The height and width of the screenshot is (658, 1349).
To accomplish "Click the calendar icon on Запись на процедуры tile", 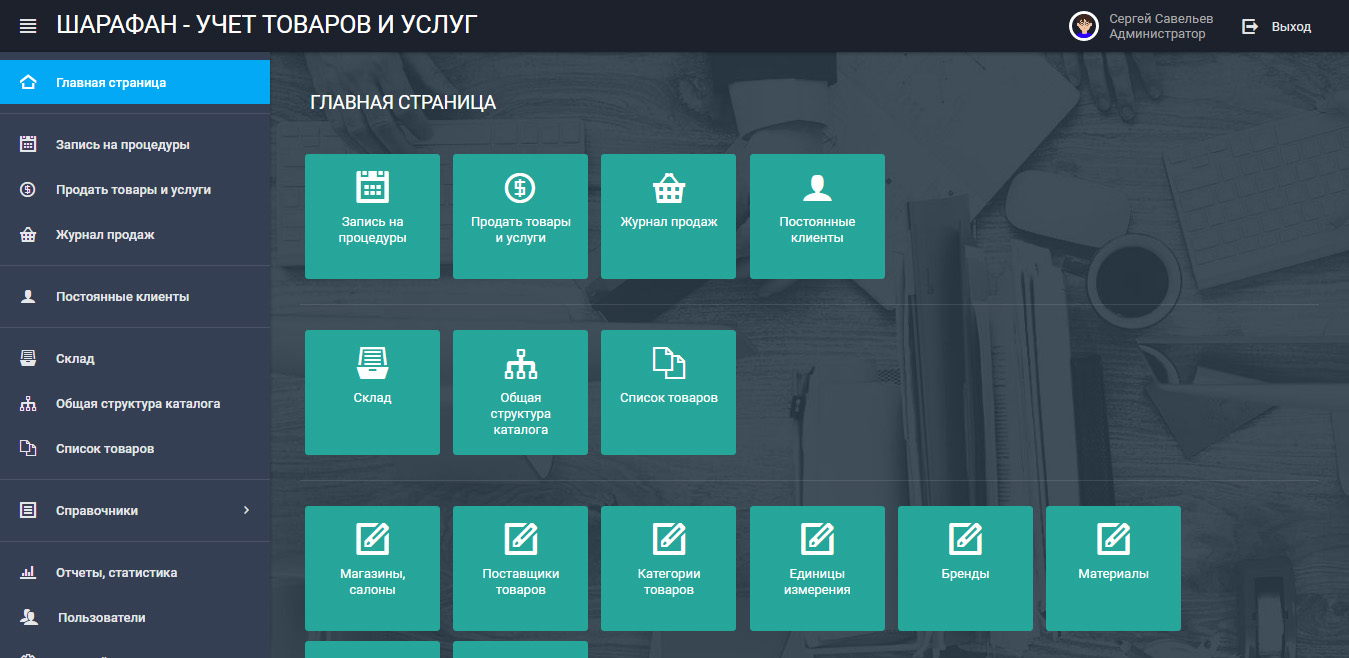I will point(372,187).
